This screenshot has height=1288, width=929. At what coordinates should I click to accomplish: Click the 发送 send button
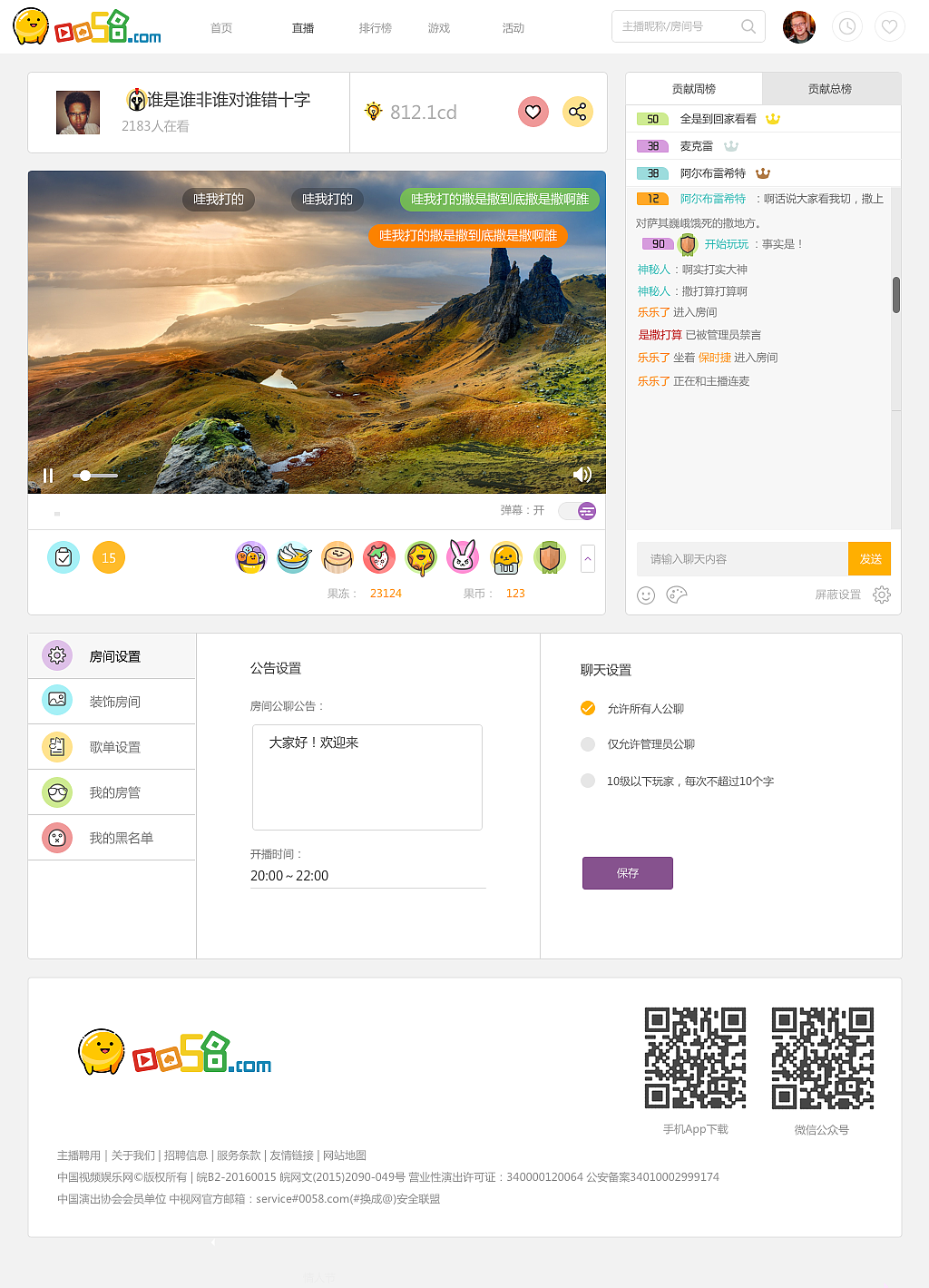point(870,559)
